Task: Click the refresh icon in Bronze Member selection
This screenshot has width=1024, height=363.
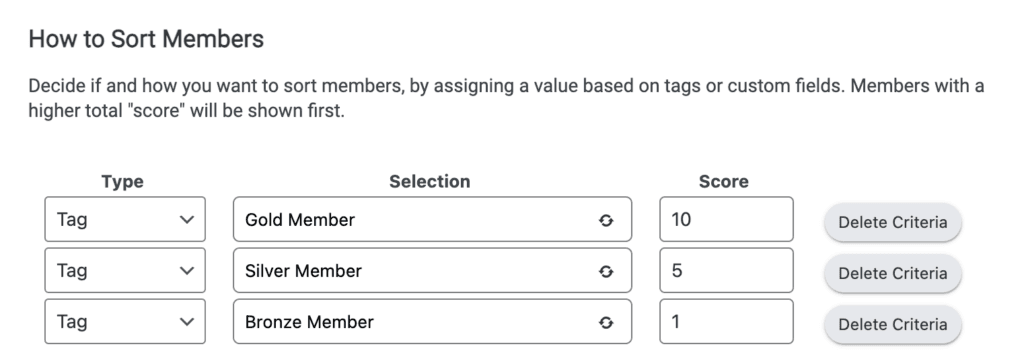Action: pyautogui.click(x=606, y=322)
